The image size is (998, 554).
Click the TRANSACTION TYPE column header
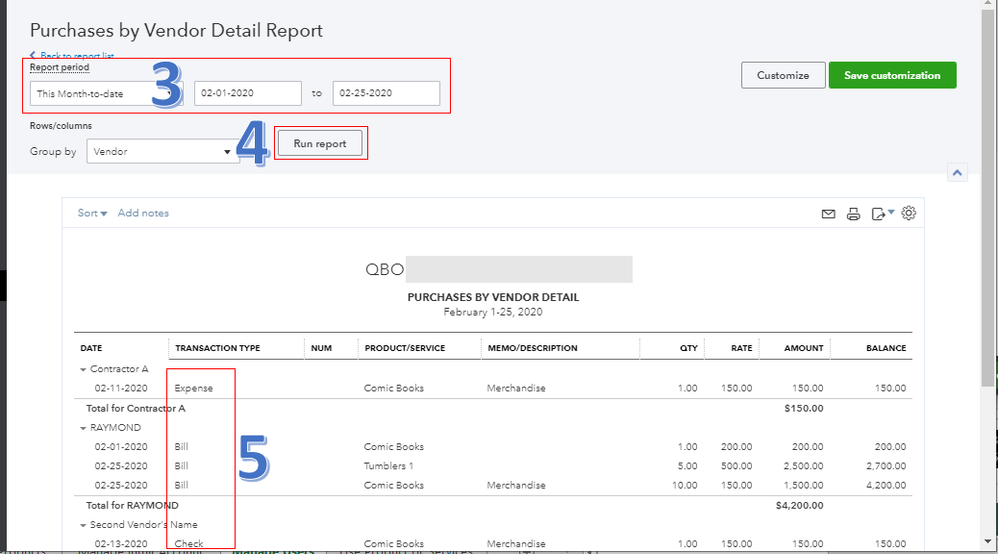pyautogui.click(x=217, y=348)
